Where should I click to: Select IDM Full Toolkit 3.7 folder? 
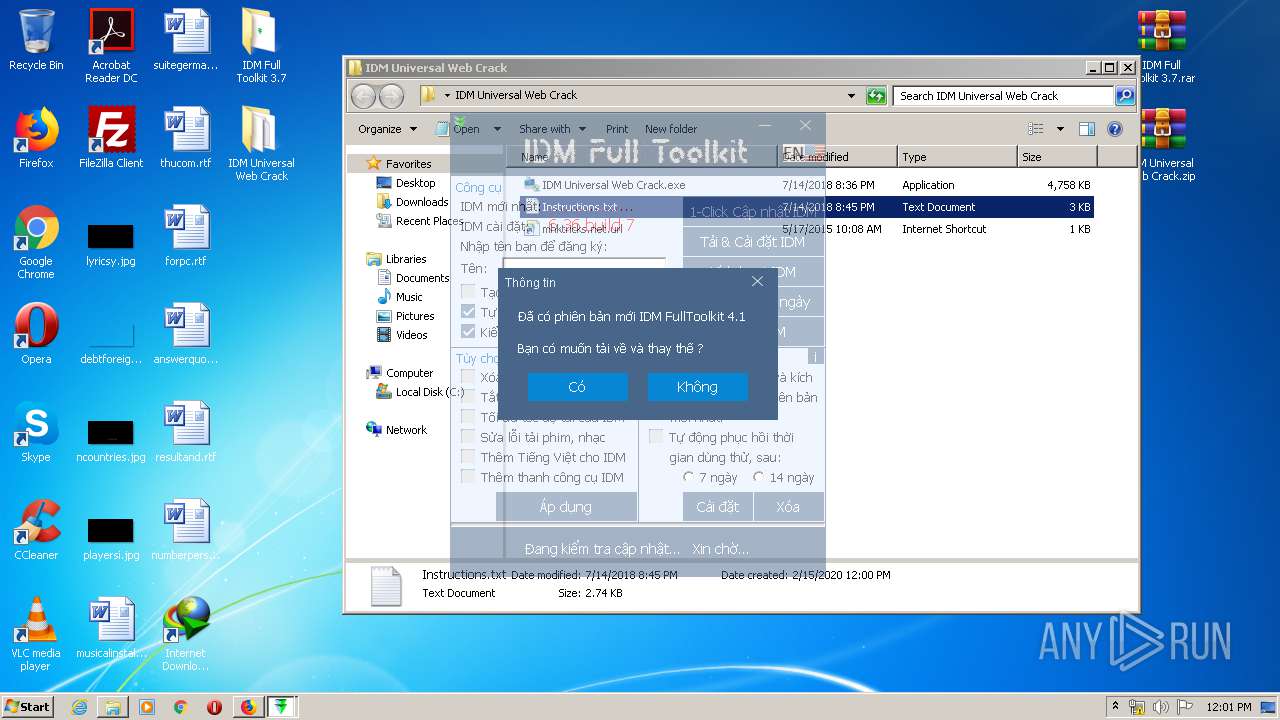click(x=261, y=46)
